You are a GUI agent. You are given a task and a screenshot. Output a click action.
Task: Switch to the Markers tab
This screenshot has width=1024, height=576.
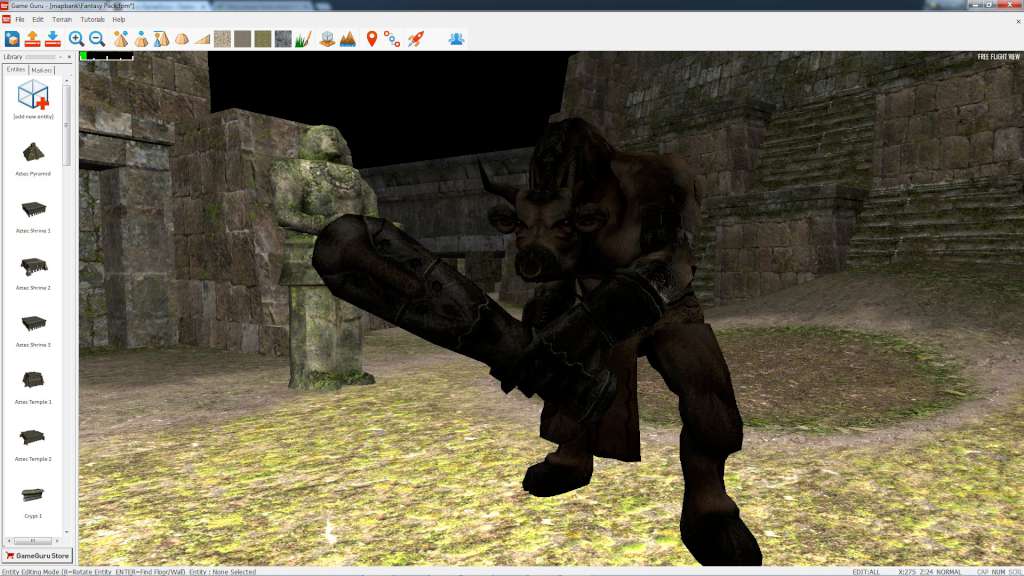(x=44, y=70)
